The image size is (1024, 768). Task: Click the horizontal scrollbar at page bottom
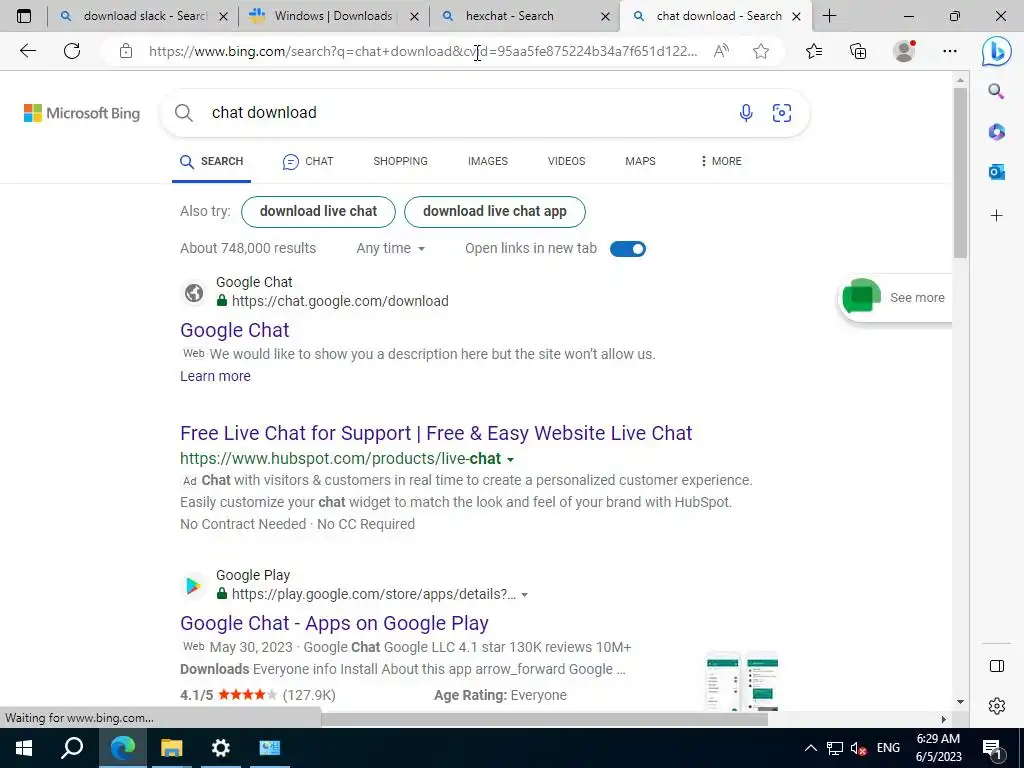543,719
